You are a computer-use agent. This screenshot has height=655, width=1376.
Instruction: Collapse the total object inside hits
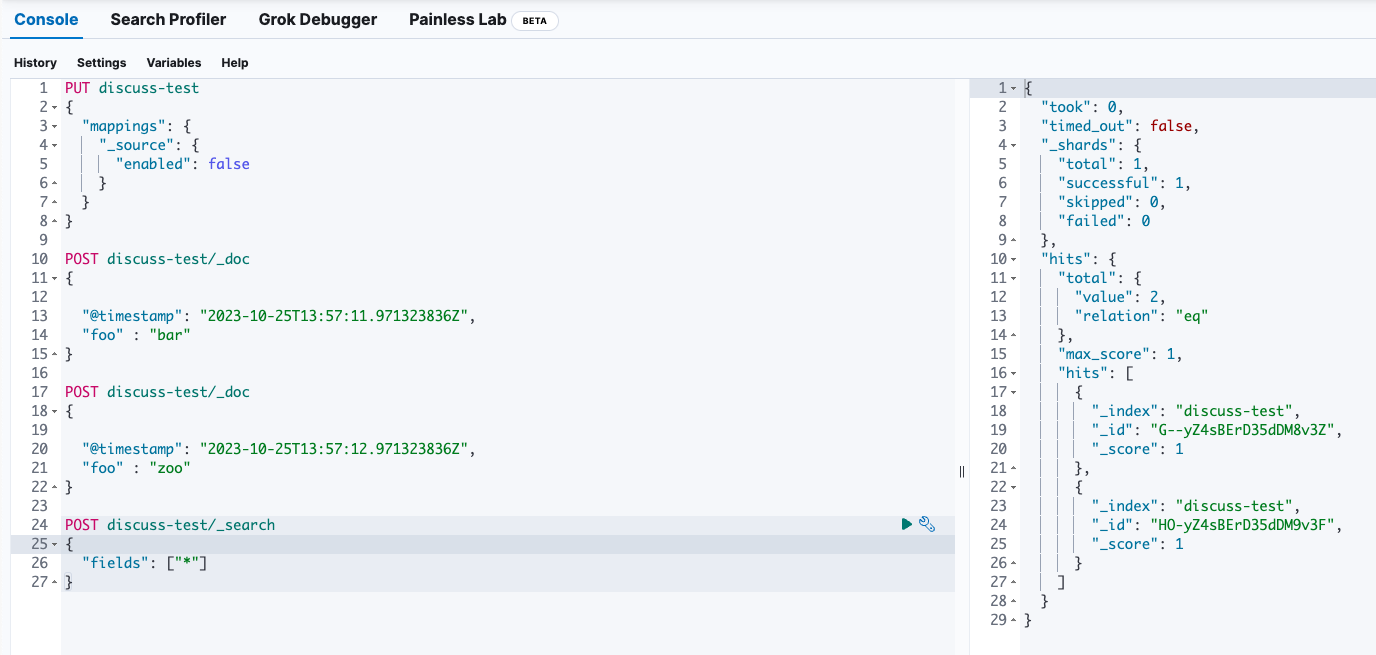(1013, 277)
